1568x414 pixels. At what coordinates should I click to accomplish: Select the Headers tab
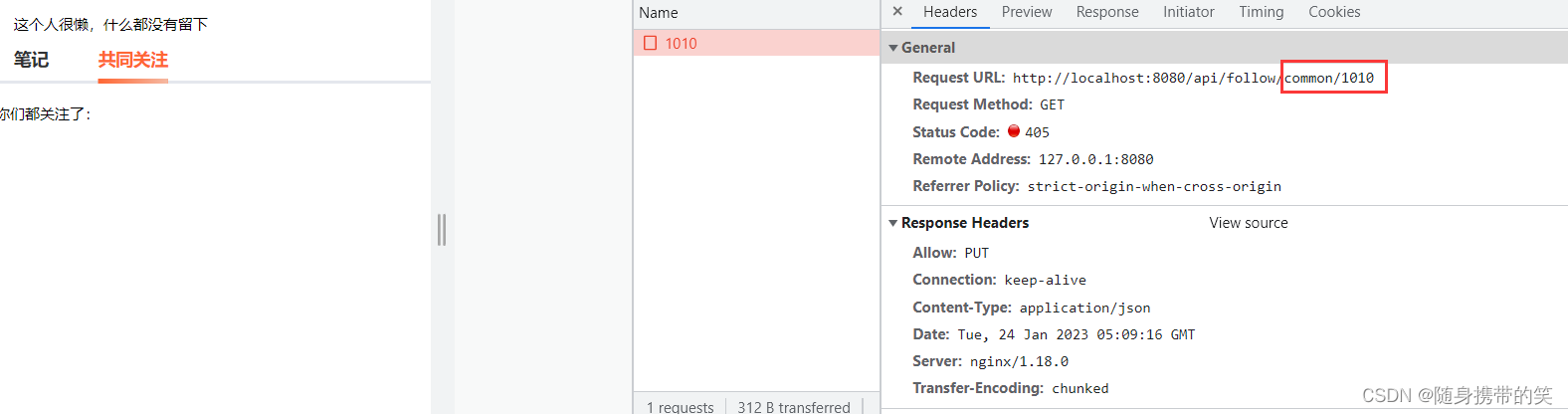tap(950, 12)
